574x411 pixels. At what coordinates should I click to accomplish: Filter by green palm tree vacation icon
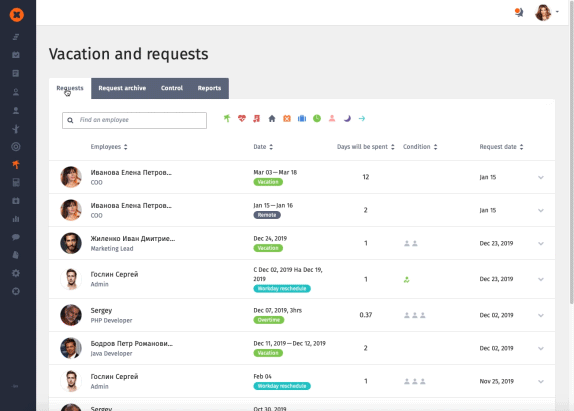click(227, 119)
